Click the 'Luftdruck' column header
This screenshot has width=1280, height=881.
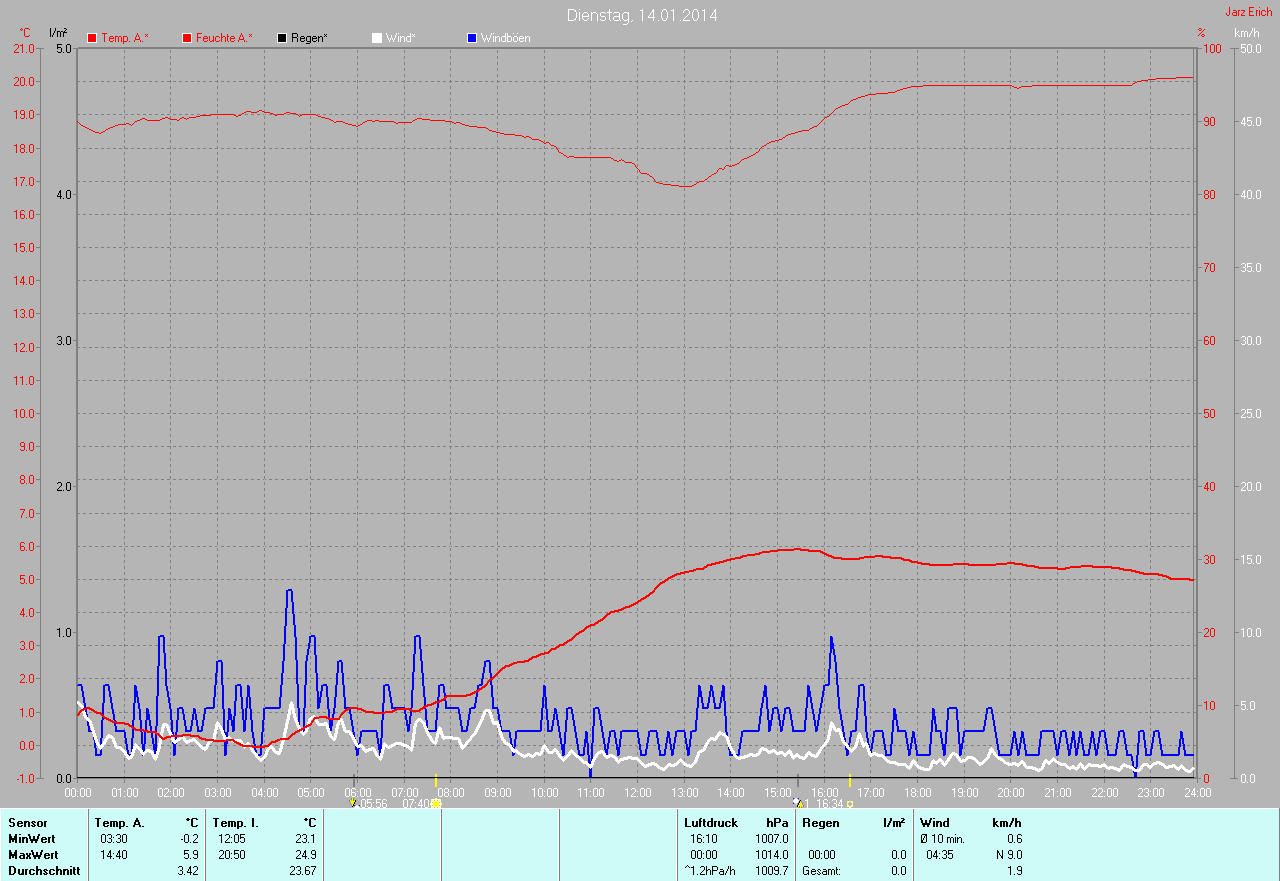(x=711, y=822)
